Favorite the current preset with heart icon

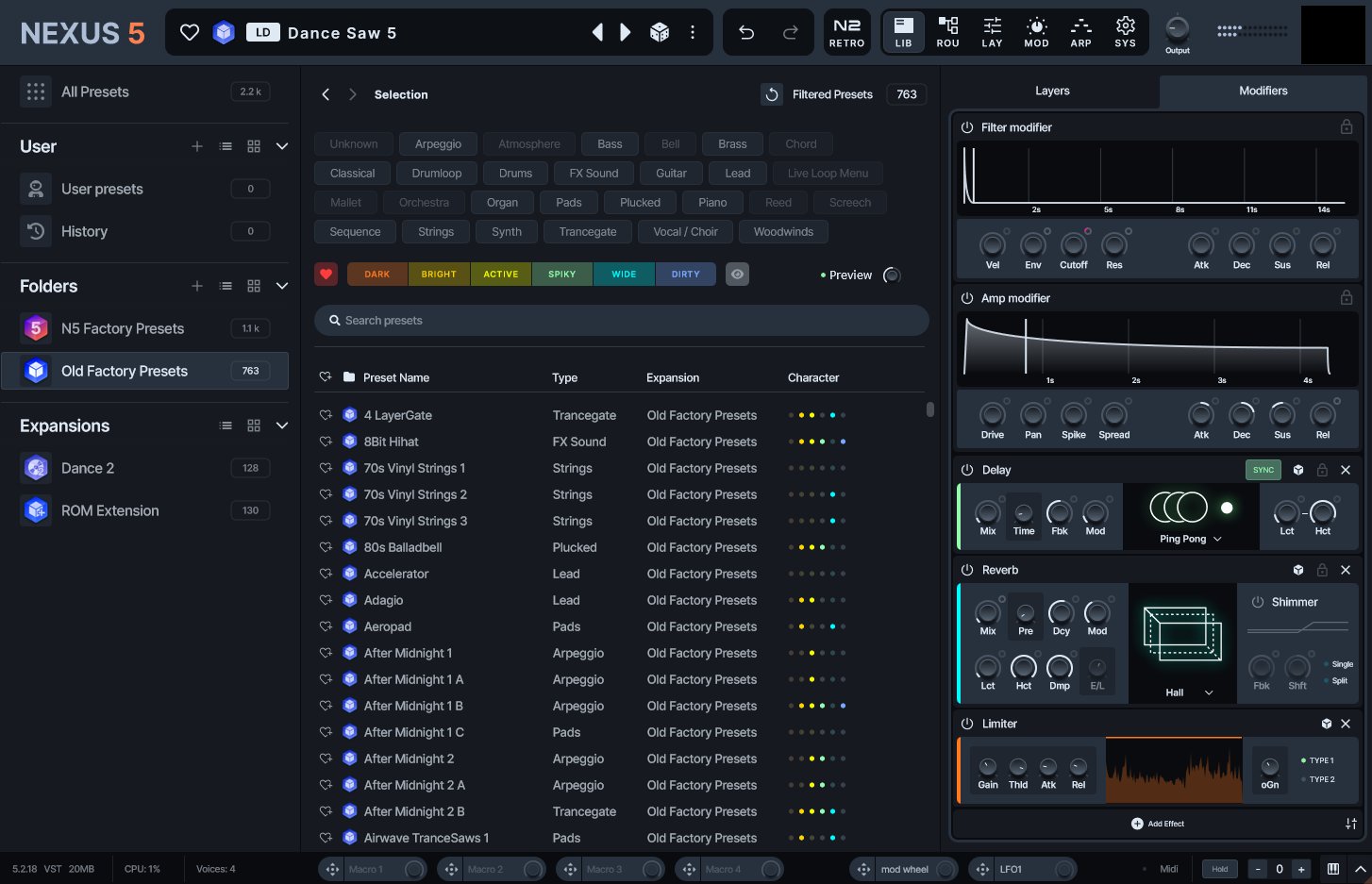coord(190,33)
